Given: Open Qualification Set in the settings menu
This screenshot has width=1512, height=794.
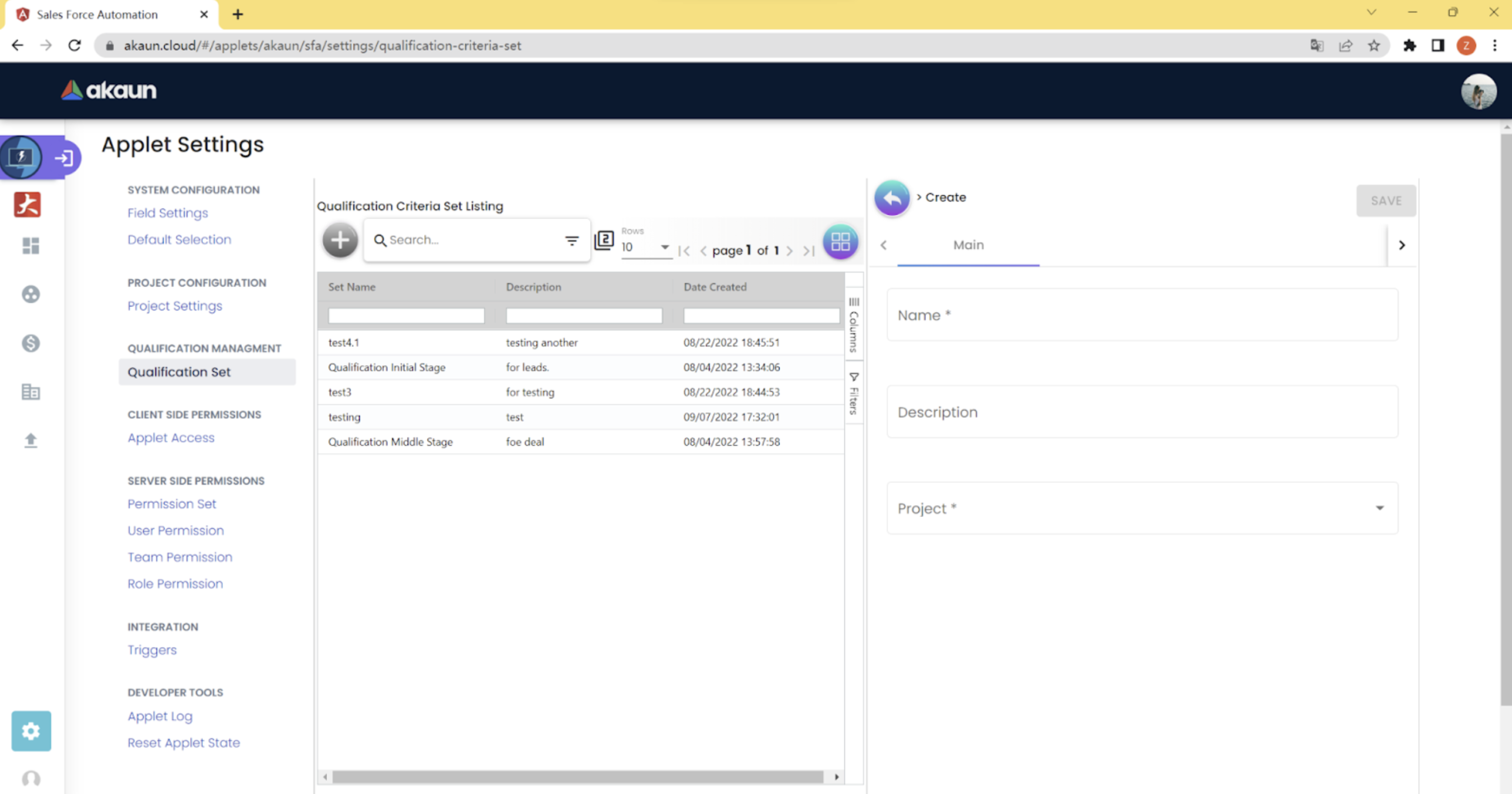Looking at the screenshot, I should pyautogui.click(x=179, y=372).
